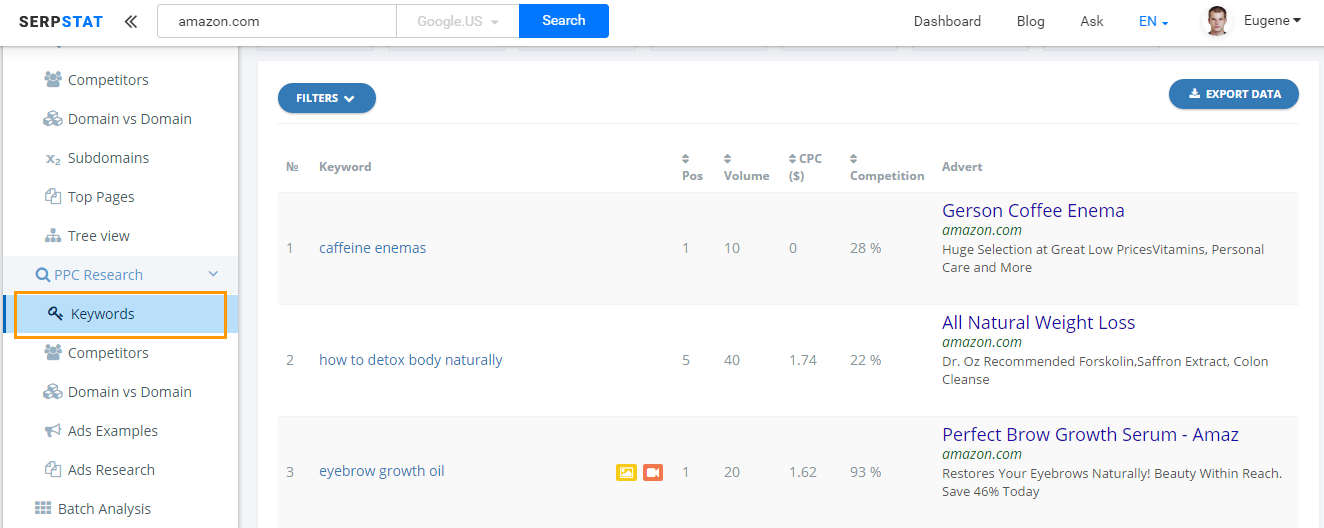Sort table by Competition column arrows
Viewport: 1324px width, 528px height.
click(854, 158)
